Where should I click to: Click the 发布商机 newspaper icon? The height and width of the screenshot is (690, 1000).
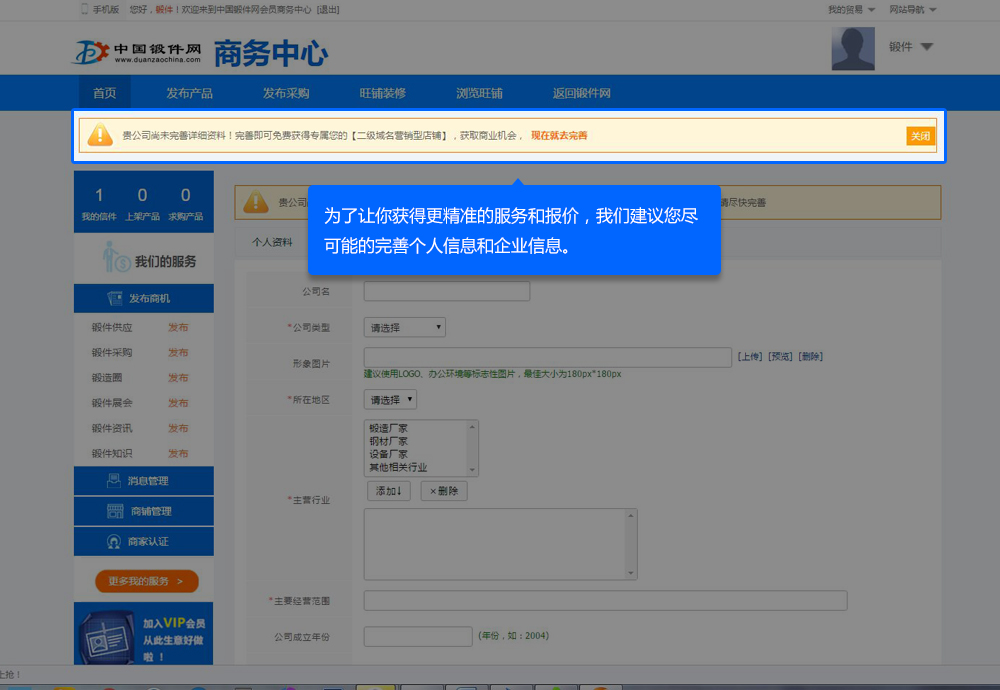pos(116,298)
